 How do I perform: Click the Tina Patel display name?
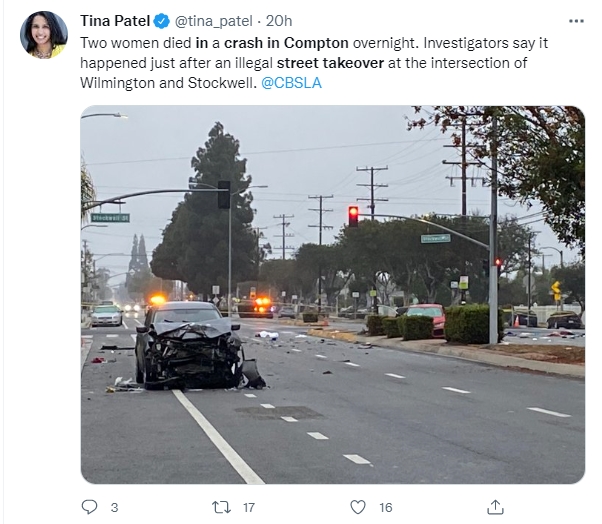coord(115,21)
